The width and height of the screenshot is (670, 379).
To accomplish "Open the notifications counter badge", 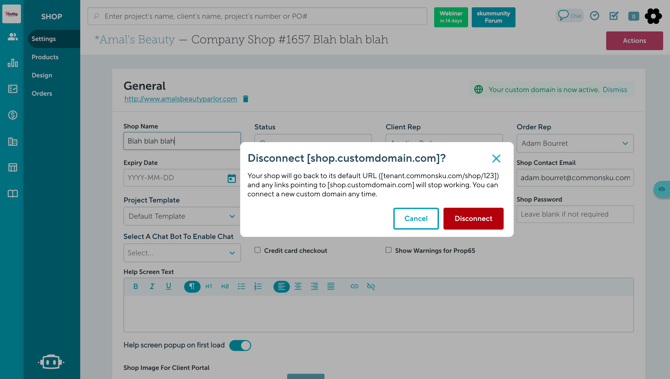I will coord(633,16).
